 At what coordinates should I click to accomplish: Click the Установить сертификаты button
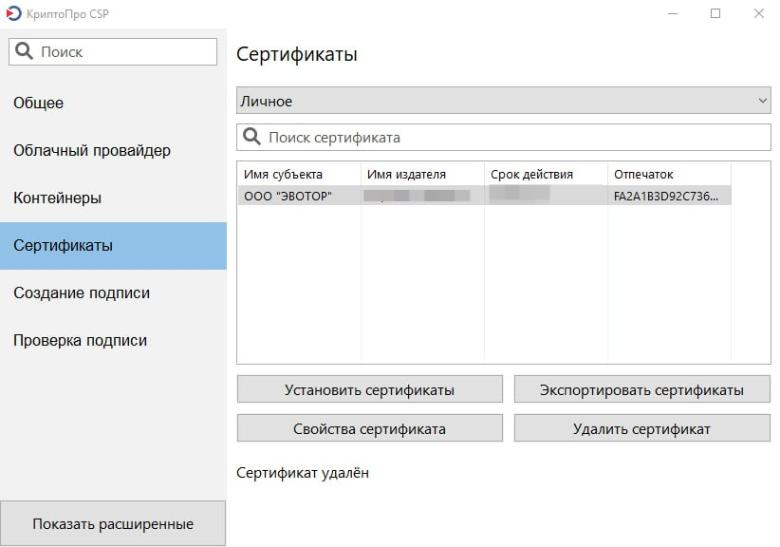pos(370,389)
